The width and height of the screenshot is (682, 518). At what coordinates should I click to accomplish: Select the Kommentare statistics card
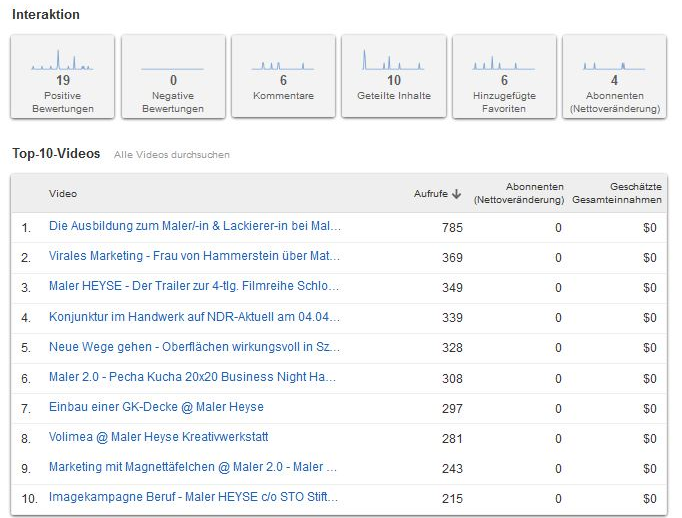point(283,77)
